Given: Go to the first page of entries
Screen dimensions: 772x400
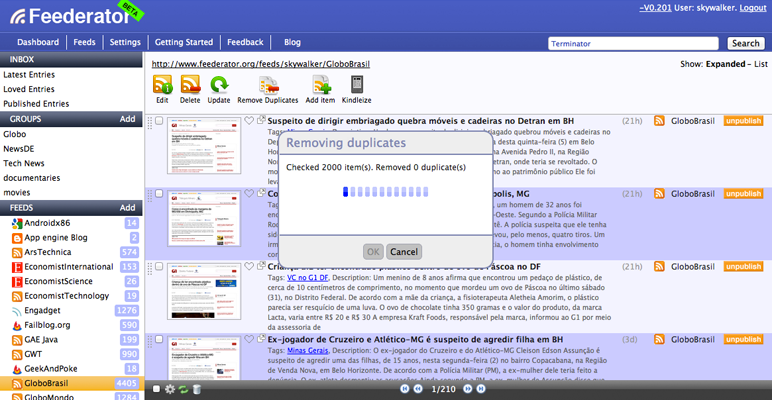Looking at the screenshot, I should click(x=405, y=389).
